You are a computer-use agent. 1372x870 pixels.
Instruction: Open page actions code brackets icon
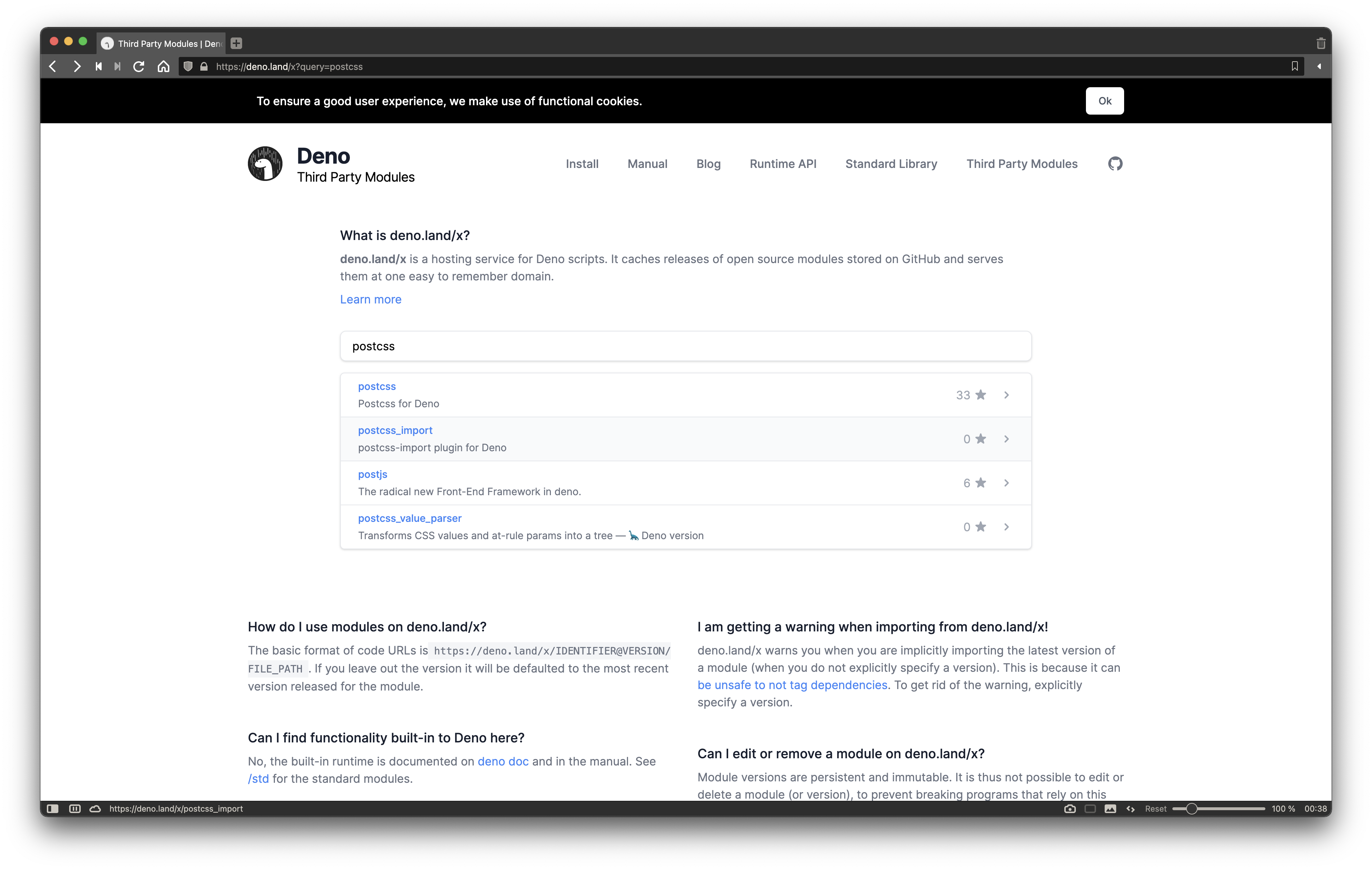(1130, 808)
